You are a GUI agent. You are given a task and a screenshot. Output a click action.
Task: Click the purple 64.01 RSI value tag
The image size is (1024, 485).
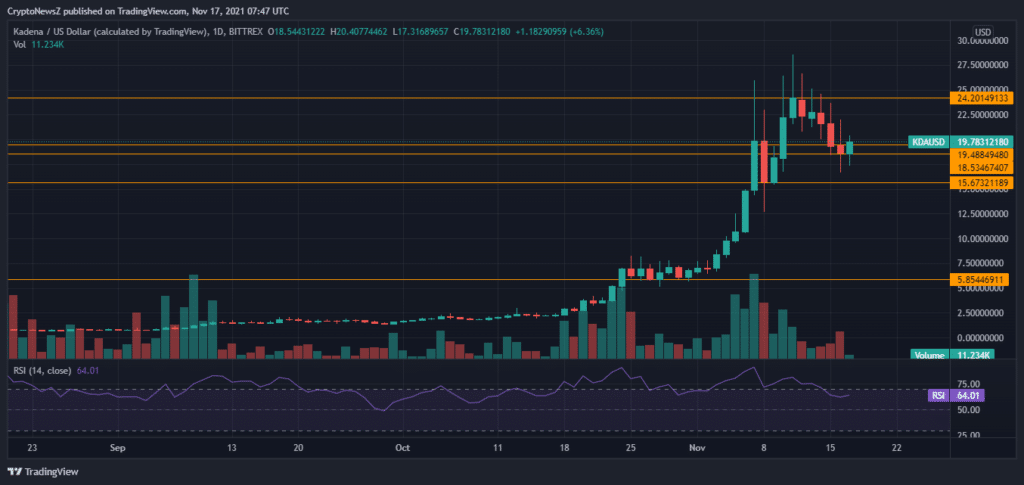coord(967,395)
